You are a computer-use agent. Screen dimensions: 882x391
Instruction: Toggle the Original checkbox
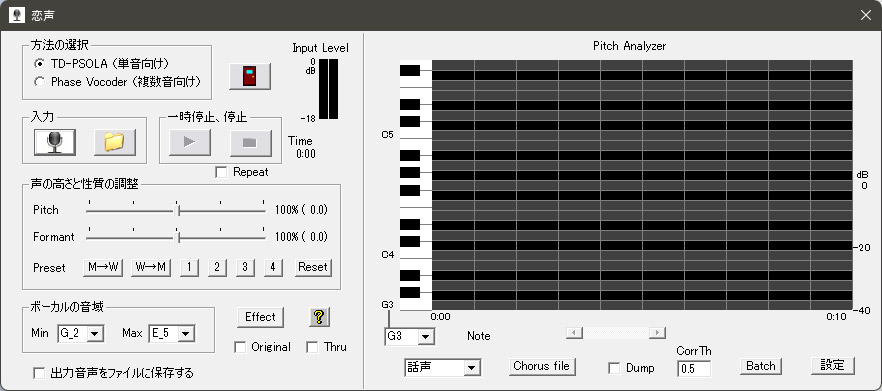[x=240, y=347]
